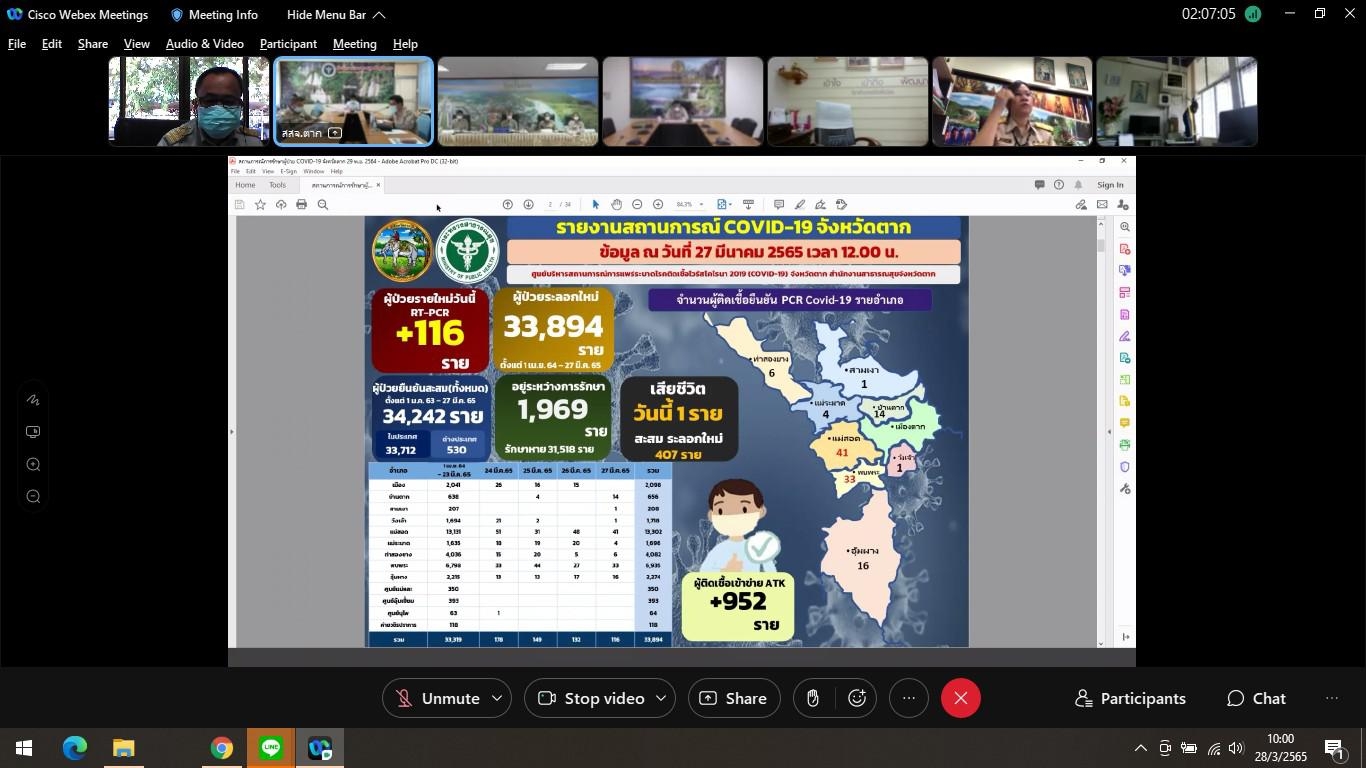Open Windows Start menu
The image size is (1366, 768).
click(x=24, y=748)
